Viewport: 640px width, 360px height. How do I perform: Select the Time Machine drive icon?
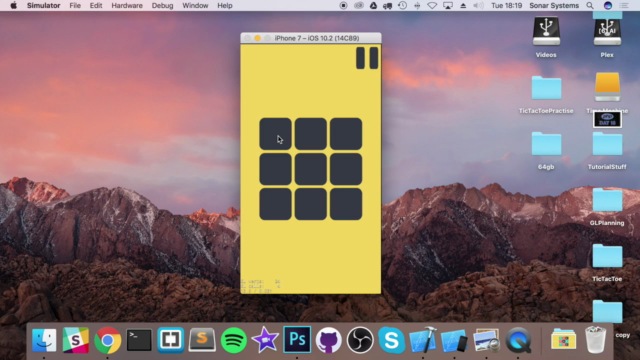pyautogui.click(x=607, y=87)
